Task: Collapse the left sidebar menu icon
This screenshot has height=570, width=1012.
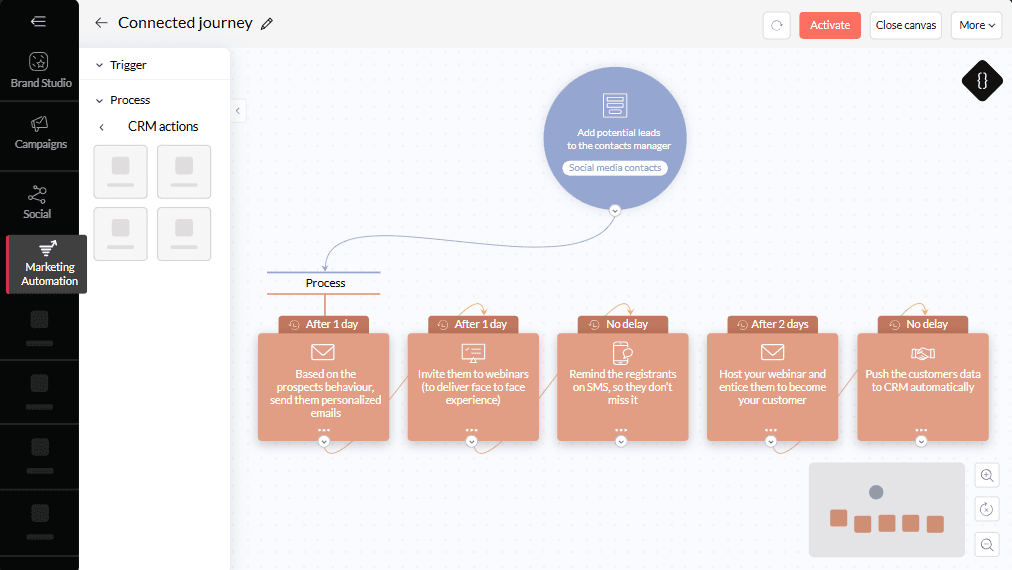Action: [x=38, y=21]
